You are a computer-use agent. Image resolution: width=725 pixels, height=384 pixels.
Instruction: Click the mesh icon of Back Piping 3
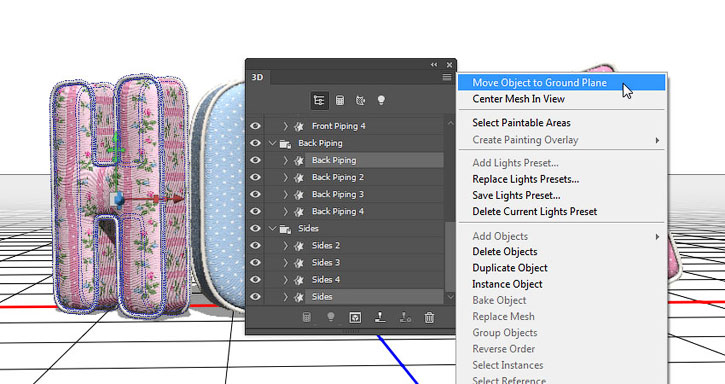coord(299,195)
